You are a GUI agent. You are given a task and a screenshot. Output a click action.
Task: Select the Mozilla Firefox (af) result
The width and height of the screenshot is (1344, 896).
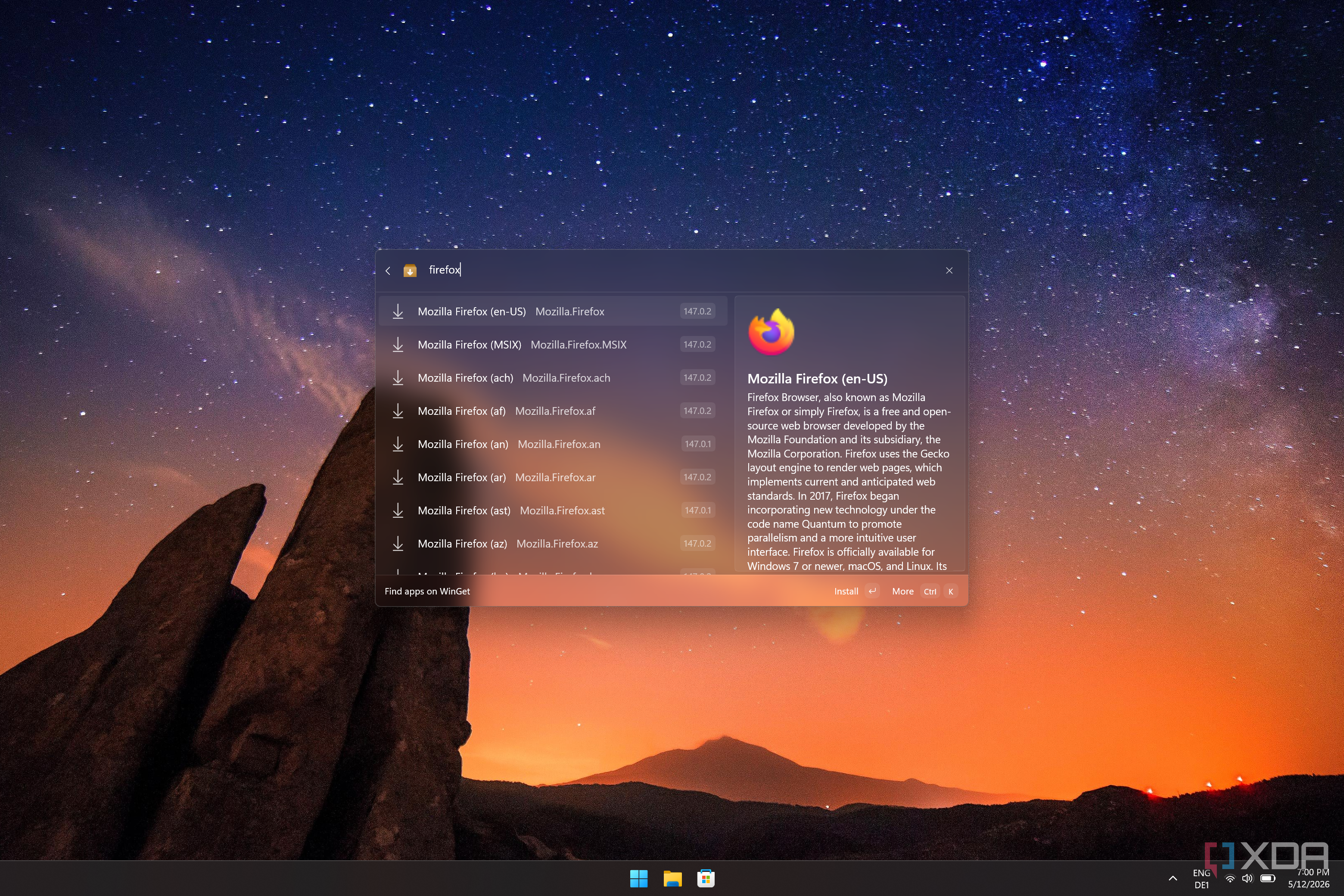click(x=553, y=411)
